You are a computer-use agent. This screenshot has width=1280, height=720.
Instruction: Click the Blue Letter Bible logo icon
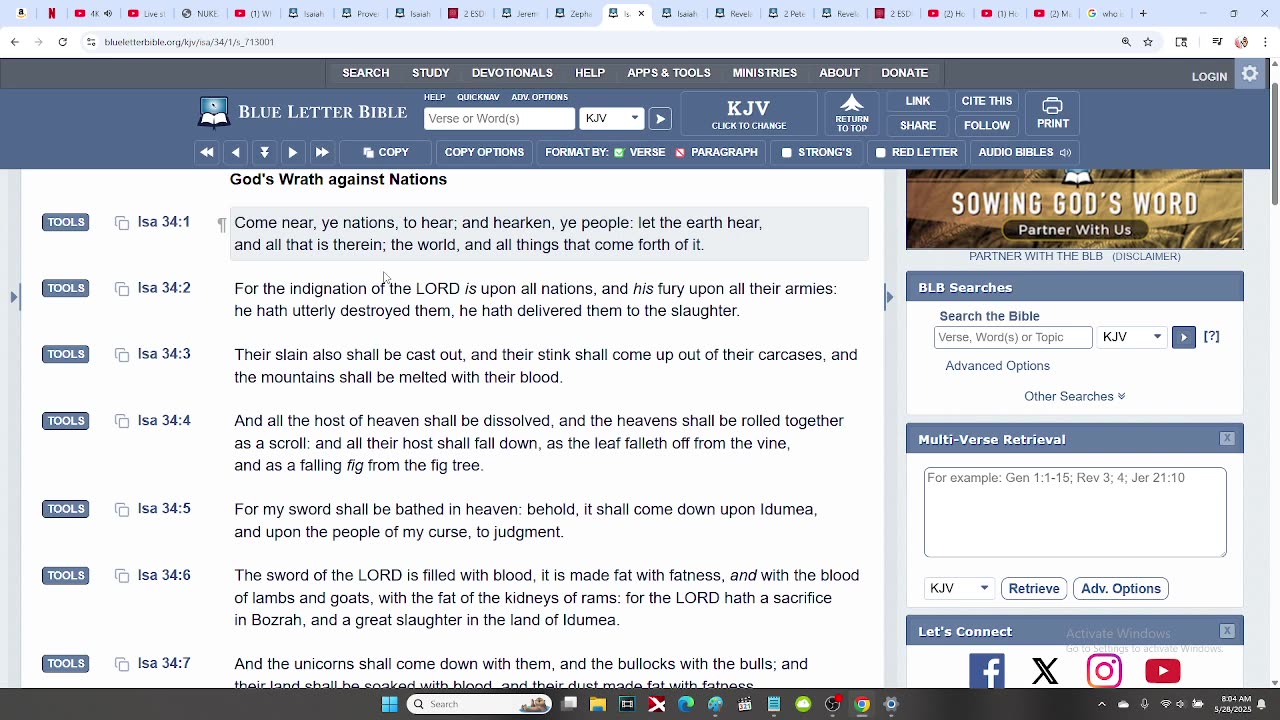click(x=214, y=112)
